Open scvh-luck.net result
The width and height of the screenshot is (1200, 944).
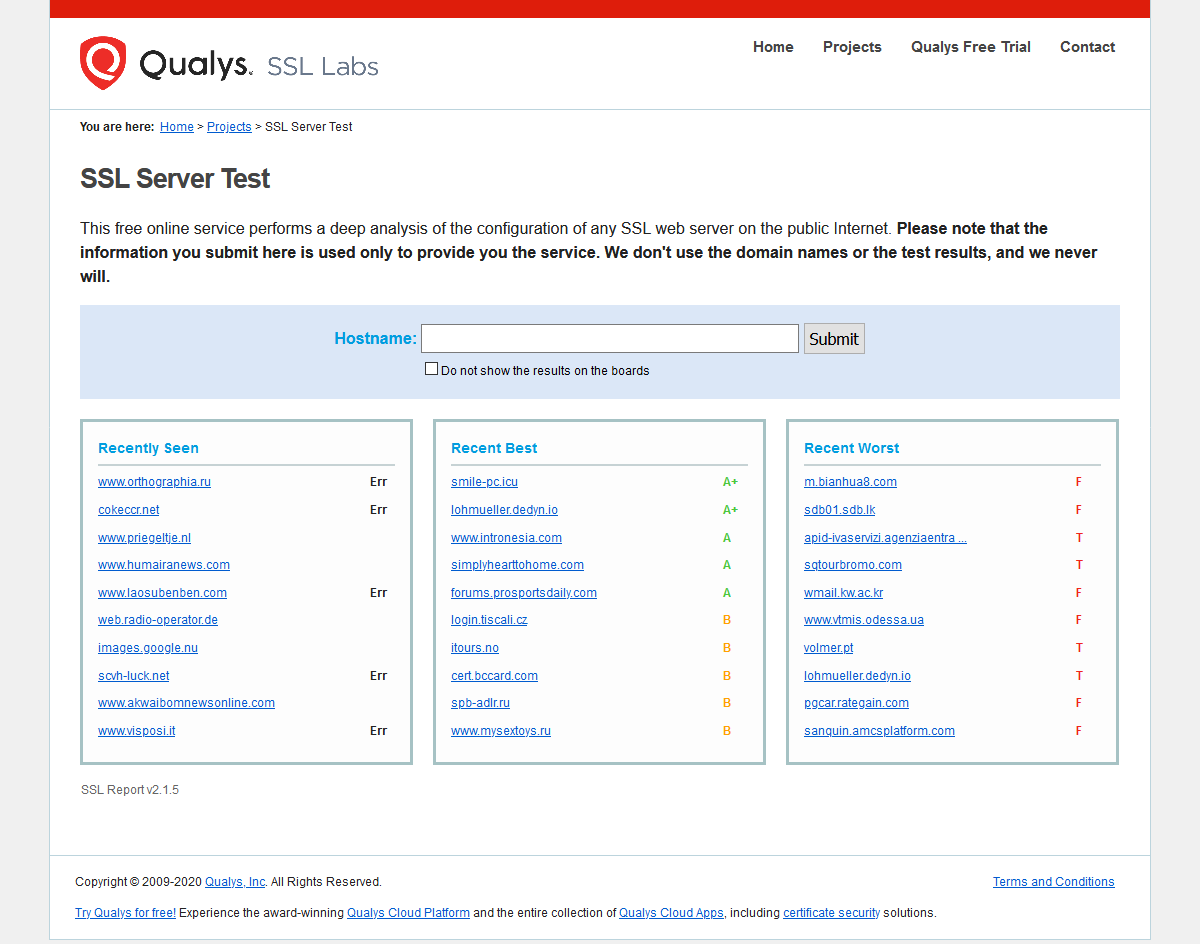tap(134, 676)
